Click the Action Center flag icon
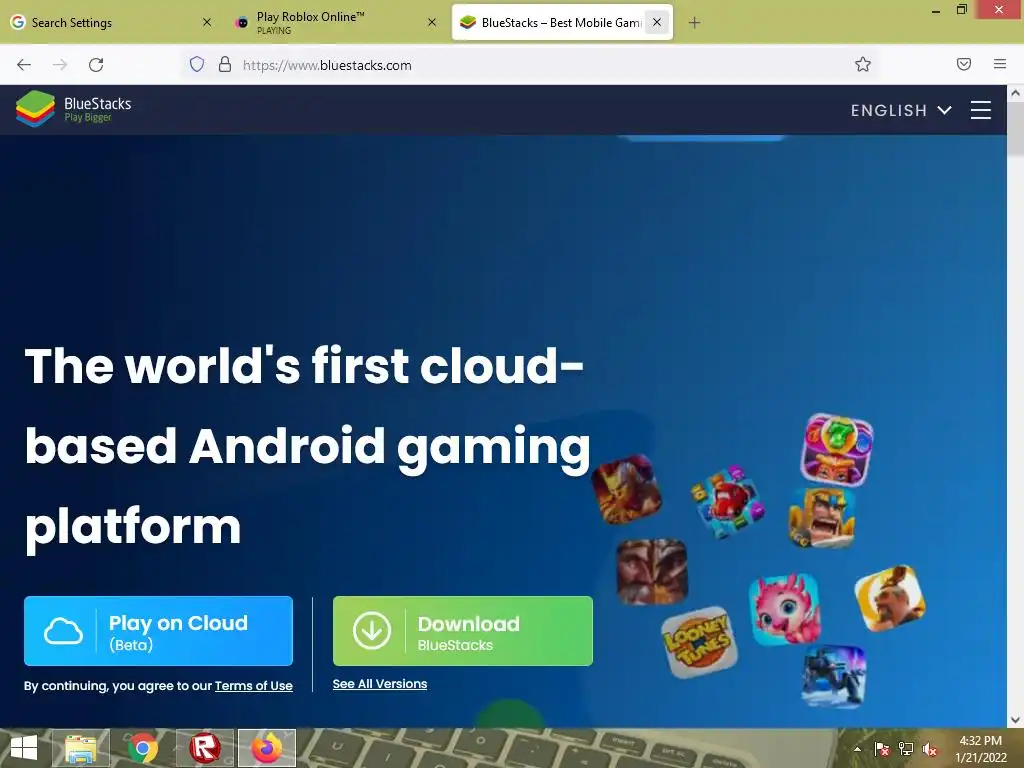Image resolution: width=1024 pixels, height=768 pixels. 882,749
